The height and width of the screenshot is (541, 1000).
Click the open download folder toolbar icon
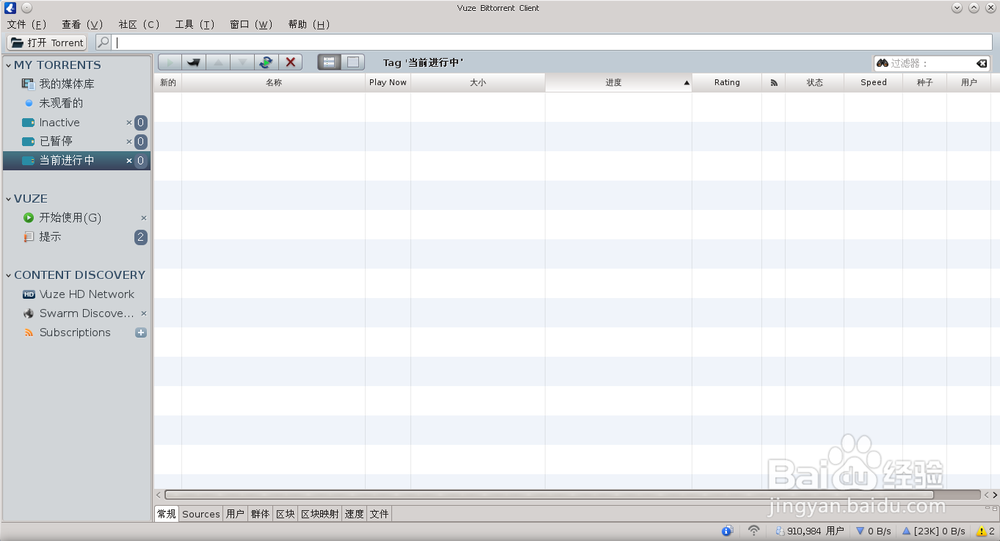(x=194, y=63)
